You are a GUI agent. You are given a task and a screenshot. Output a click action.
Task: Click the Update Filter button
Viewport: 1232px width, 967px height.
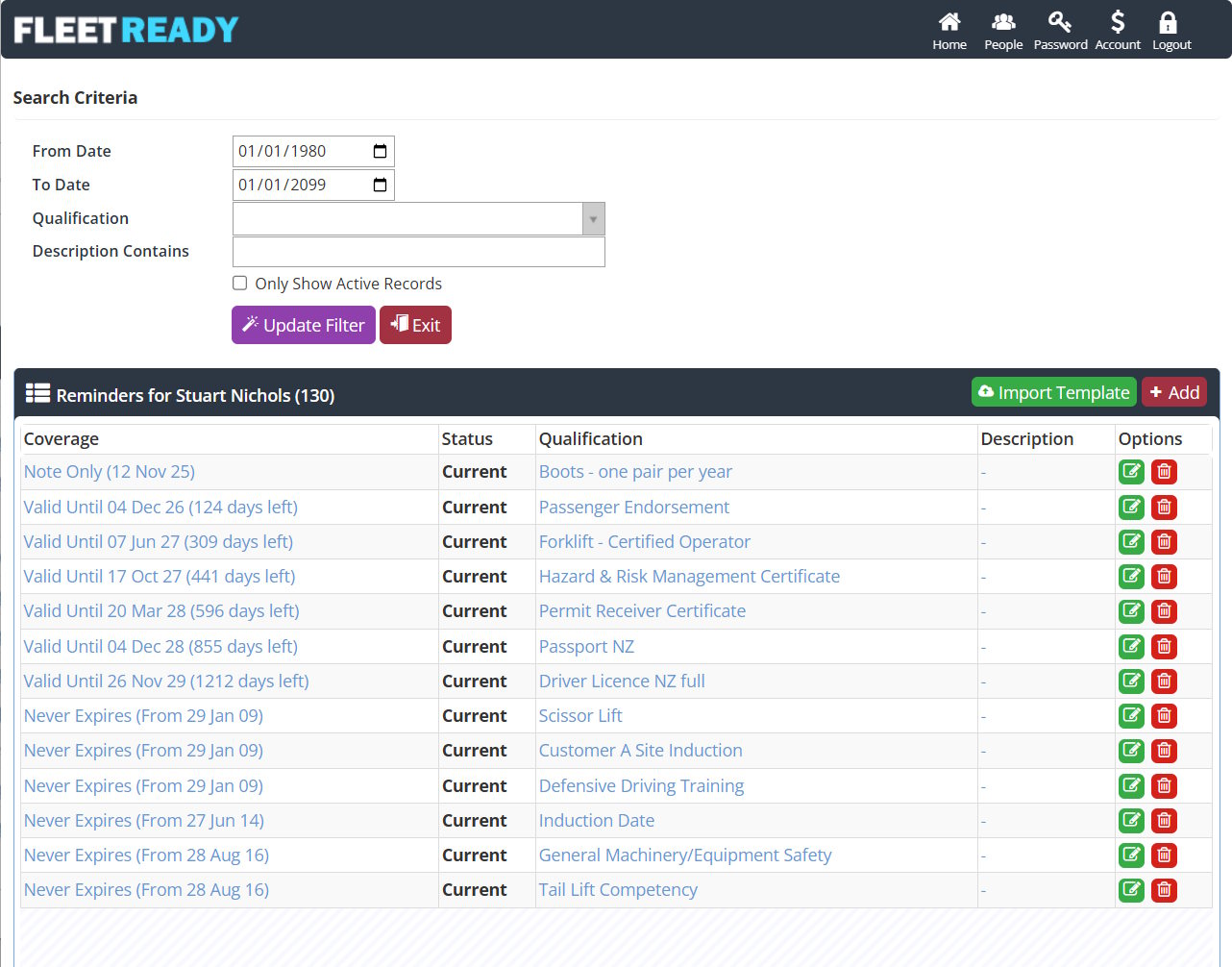304,325
